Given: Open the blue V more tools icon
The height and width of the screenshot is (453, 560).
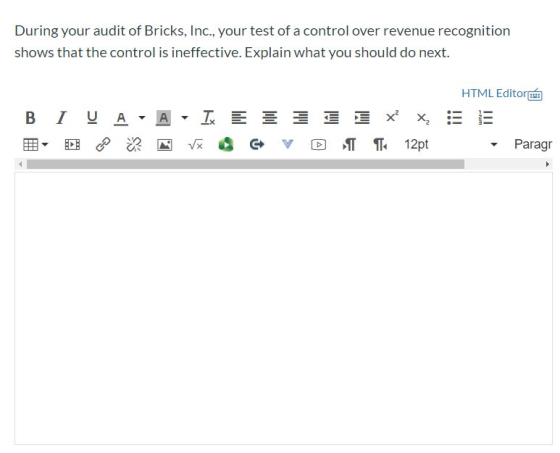Looking at the screenshot, I should (288, 144).
